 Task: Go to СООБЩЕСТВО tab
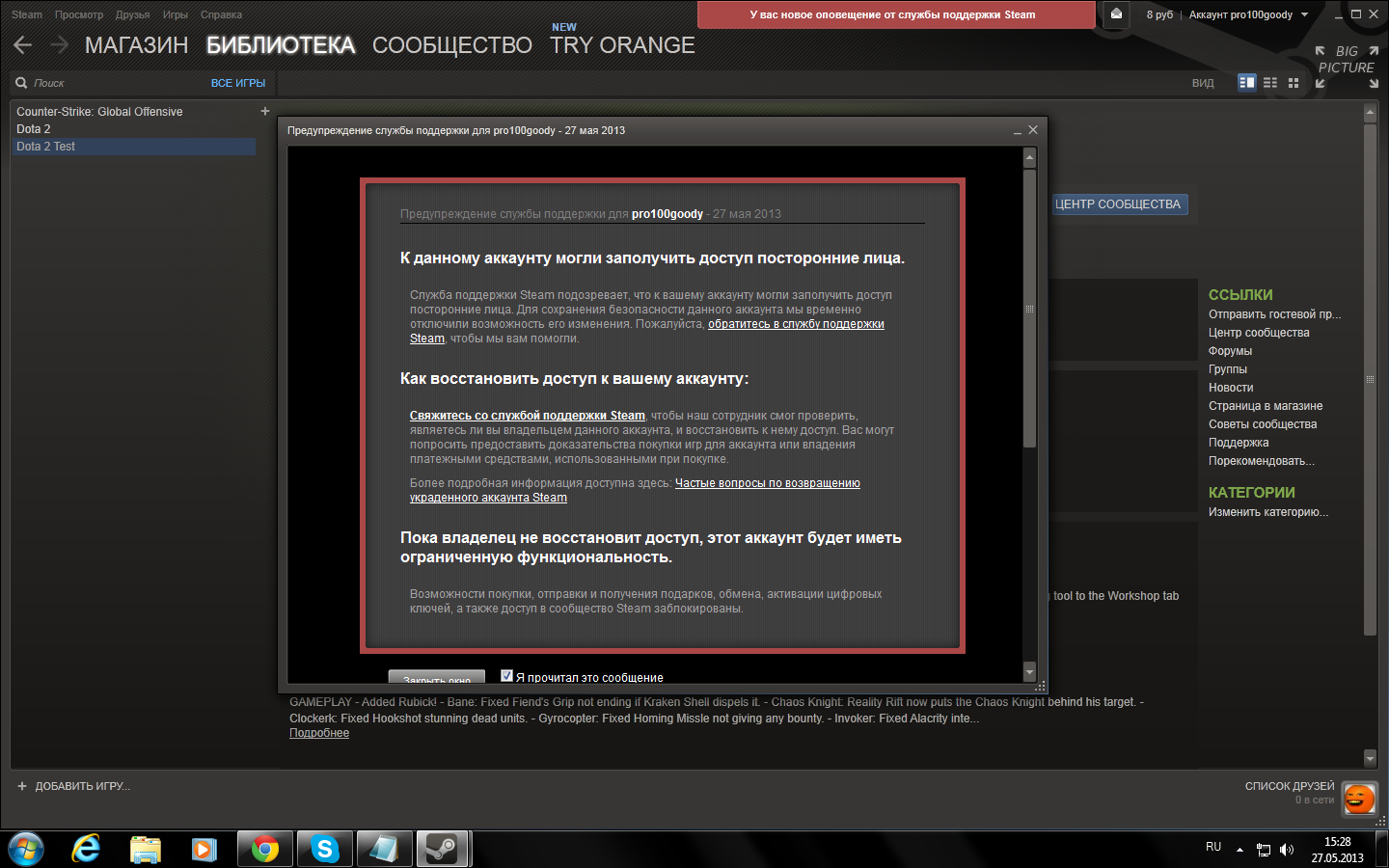click(452, 45)
